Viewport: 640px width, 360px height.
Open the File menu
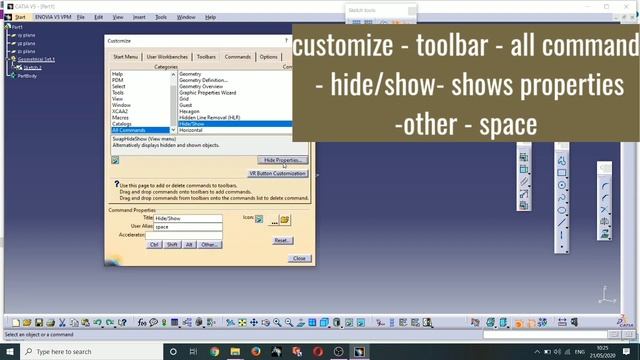pyautogui.click(x=80, y=17)
